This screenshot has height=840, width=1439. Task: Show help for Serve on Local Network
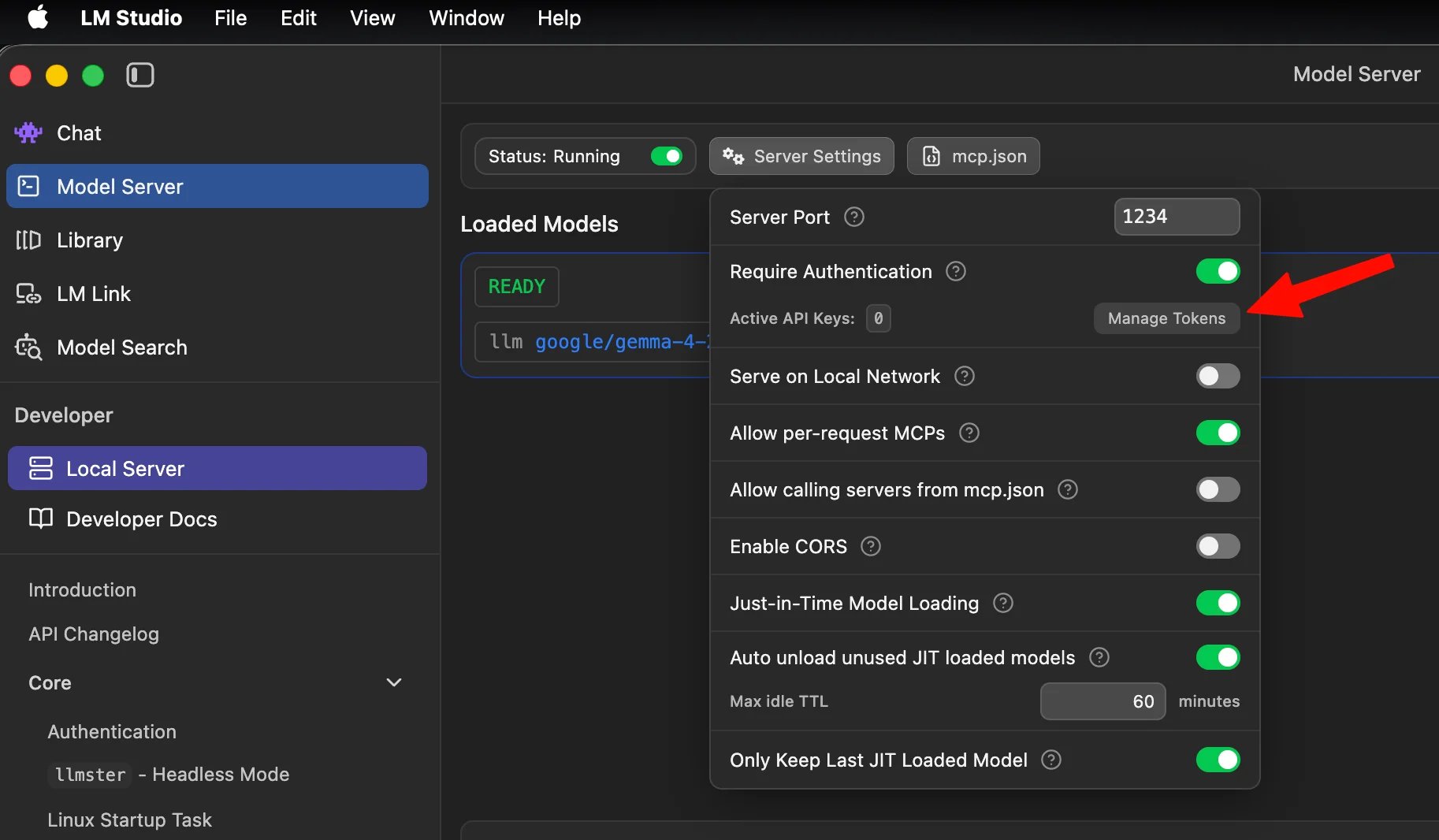coord(965,376)
